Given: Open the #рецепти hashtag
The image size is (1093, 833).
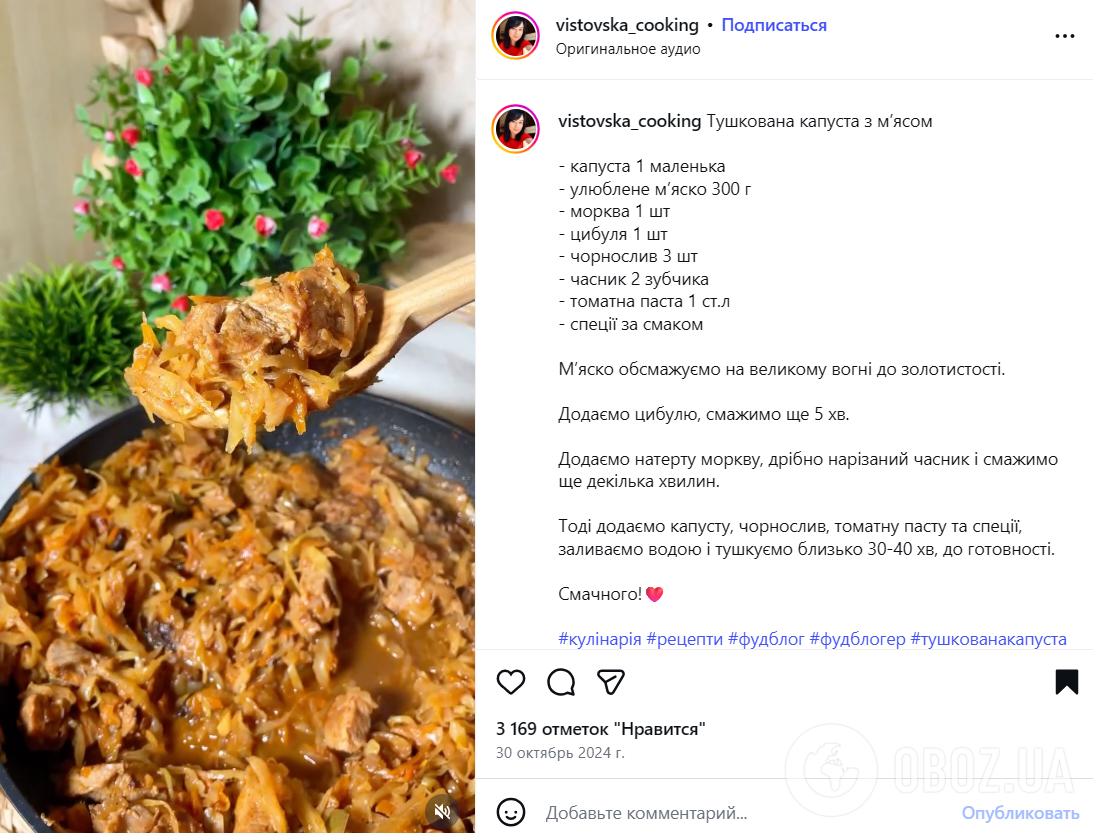Looking at the screenshot, I should [685, 639].
